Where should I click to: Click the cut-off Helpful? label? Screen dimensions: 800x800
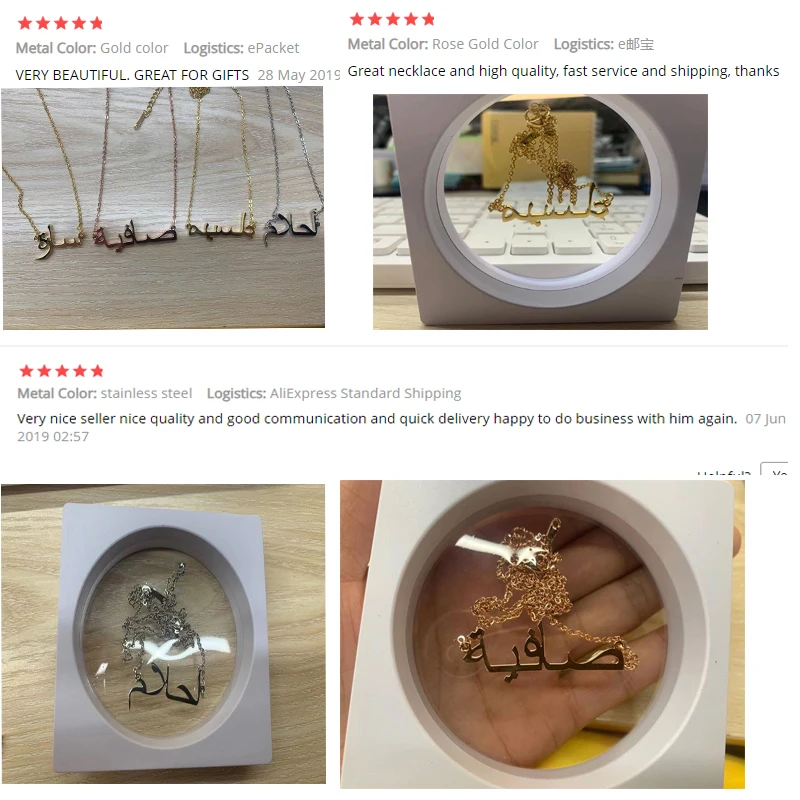click(724, 472)
